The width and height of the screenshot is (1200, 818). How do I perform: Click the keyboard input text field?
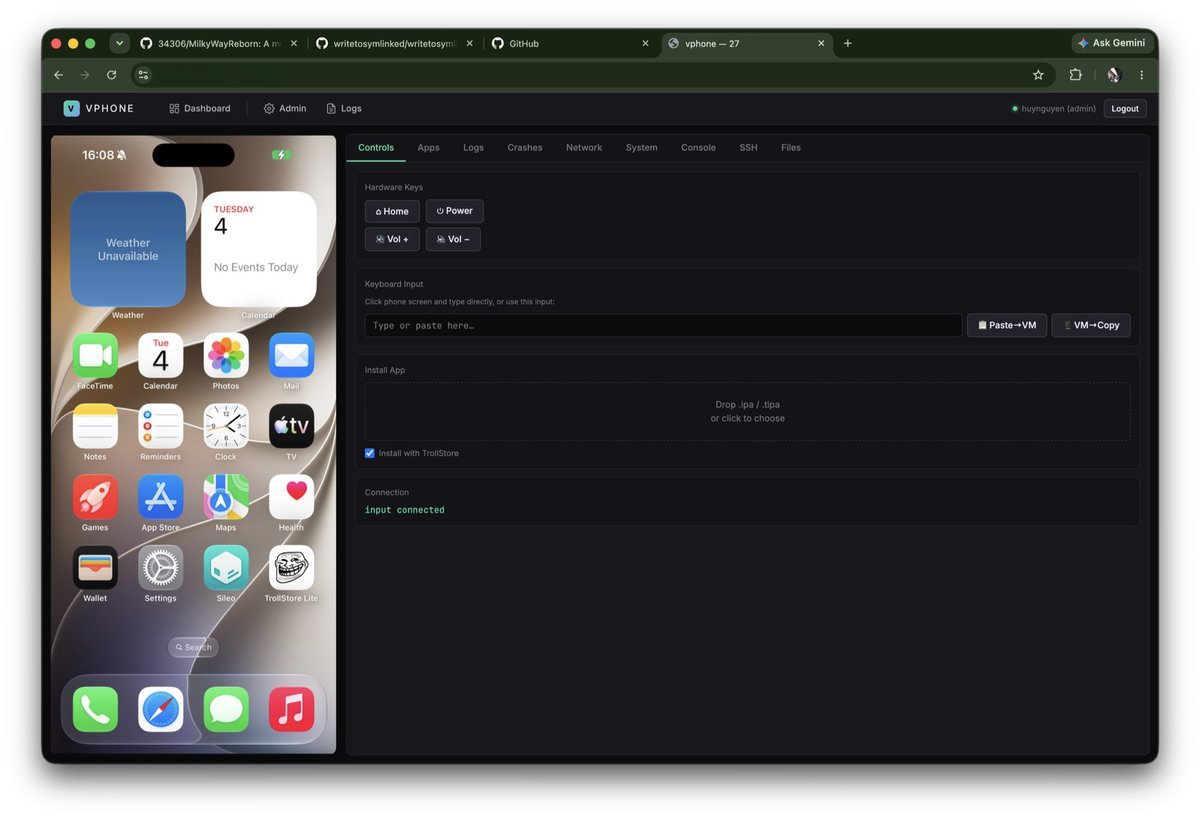663,325
